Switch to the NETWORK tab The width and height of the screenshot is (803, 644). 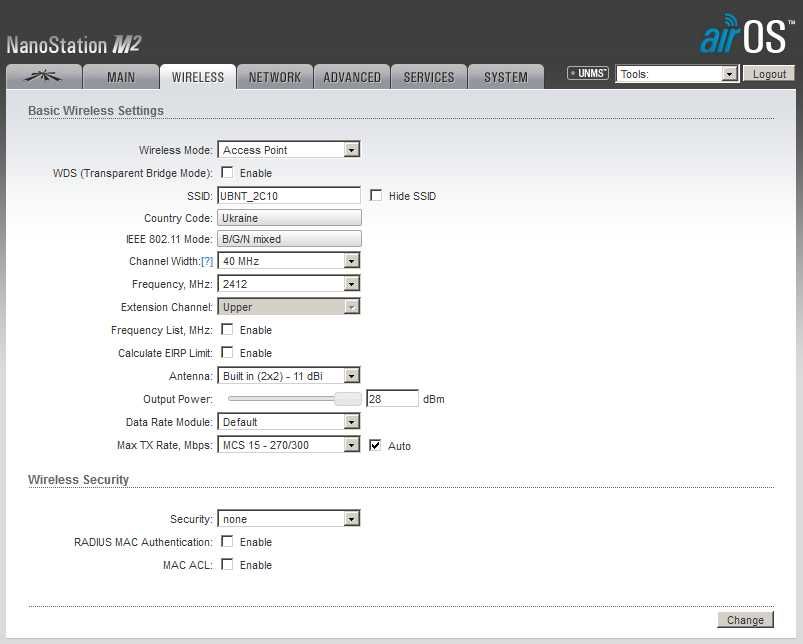pos(275,77)
